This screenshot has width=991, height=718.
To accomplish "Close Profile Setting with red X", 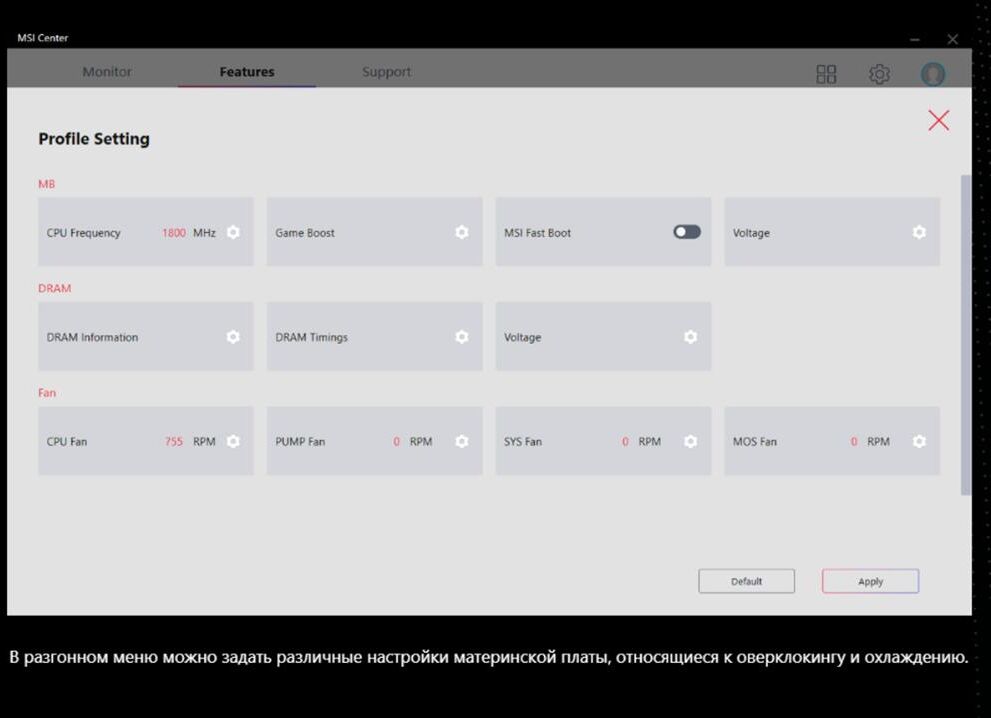I will (x=939, y=120).
